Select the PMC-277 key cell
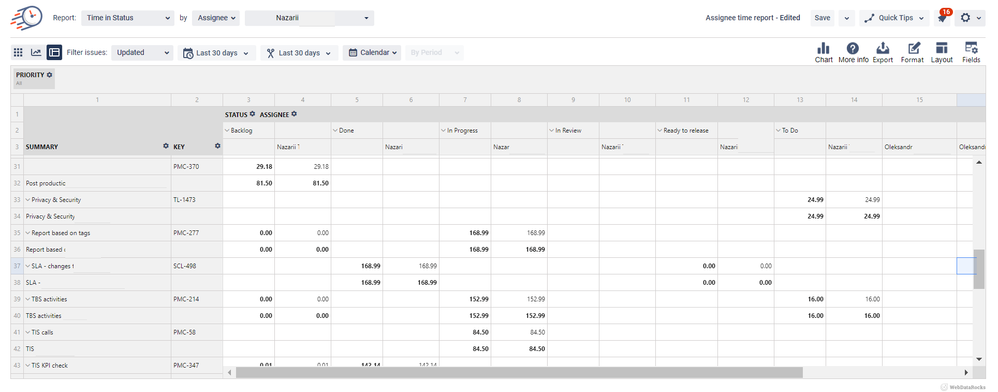Image resolution: width=998 pixels, height=392 pixels. [x=197, y=233]
